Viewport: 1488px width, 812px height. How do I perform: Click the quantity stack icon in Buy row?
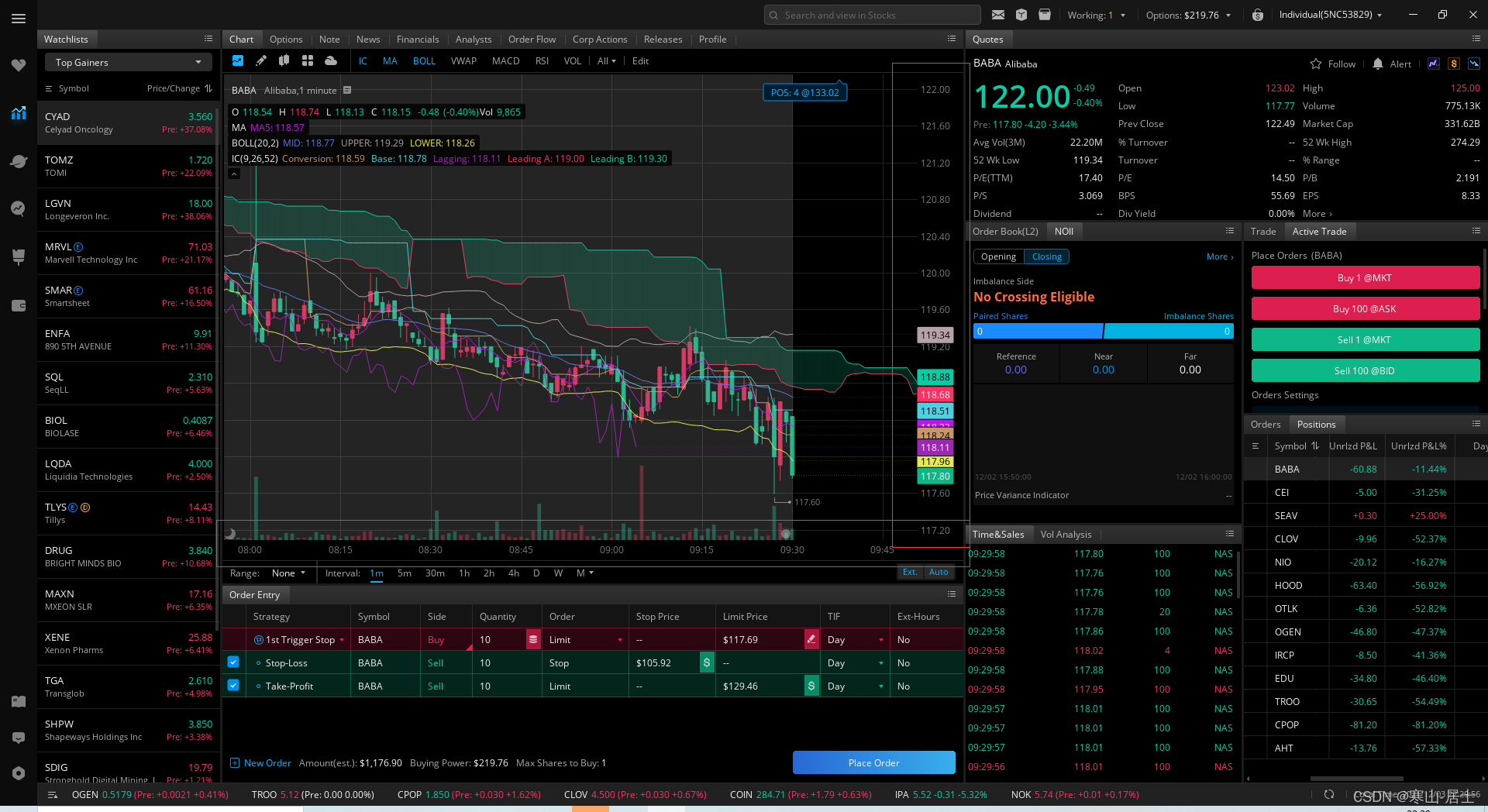pos(533,639)
